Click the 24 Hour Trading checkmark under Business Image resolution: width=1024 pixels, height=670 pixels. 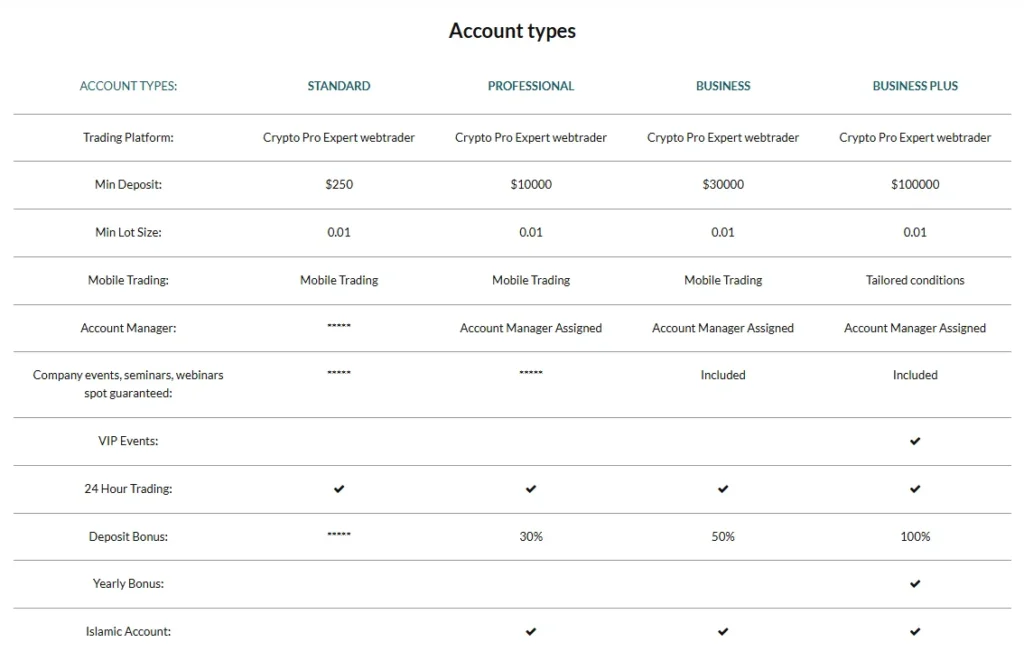click(723, 489)
